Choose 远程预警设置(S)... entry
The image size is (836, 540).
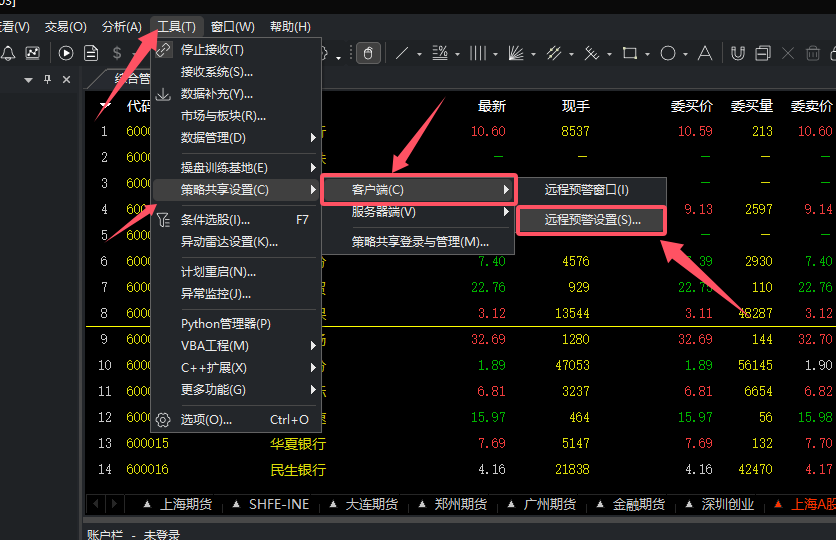(591, 220)
